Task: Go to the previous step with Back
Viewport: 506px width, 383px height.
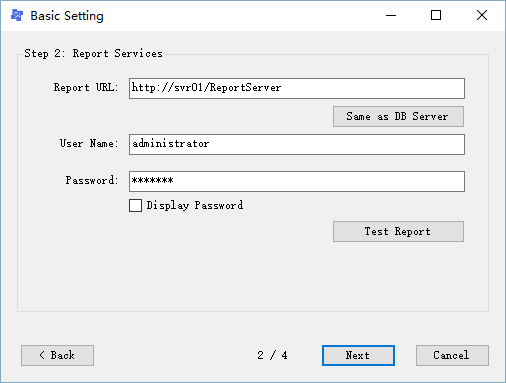Action: 57,355
